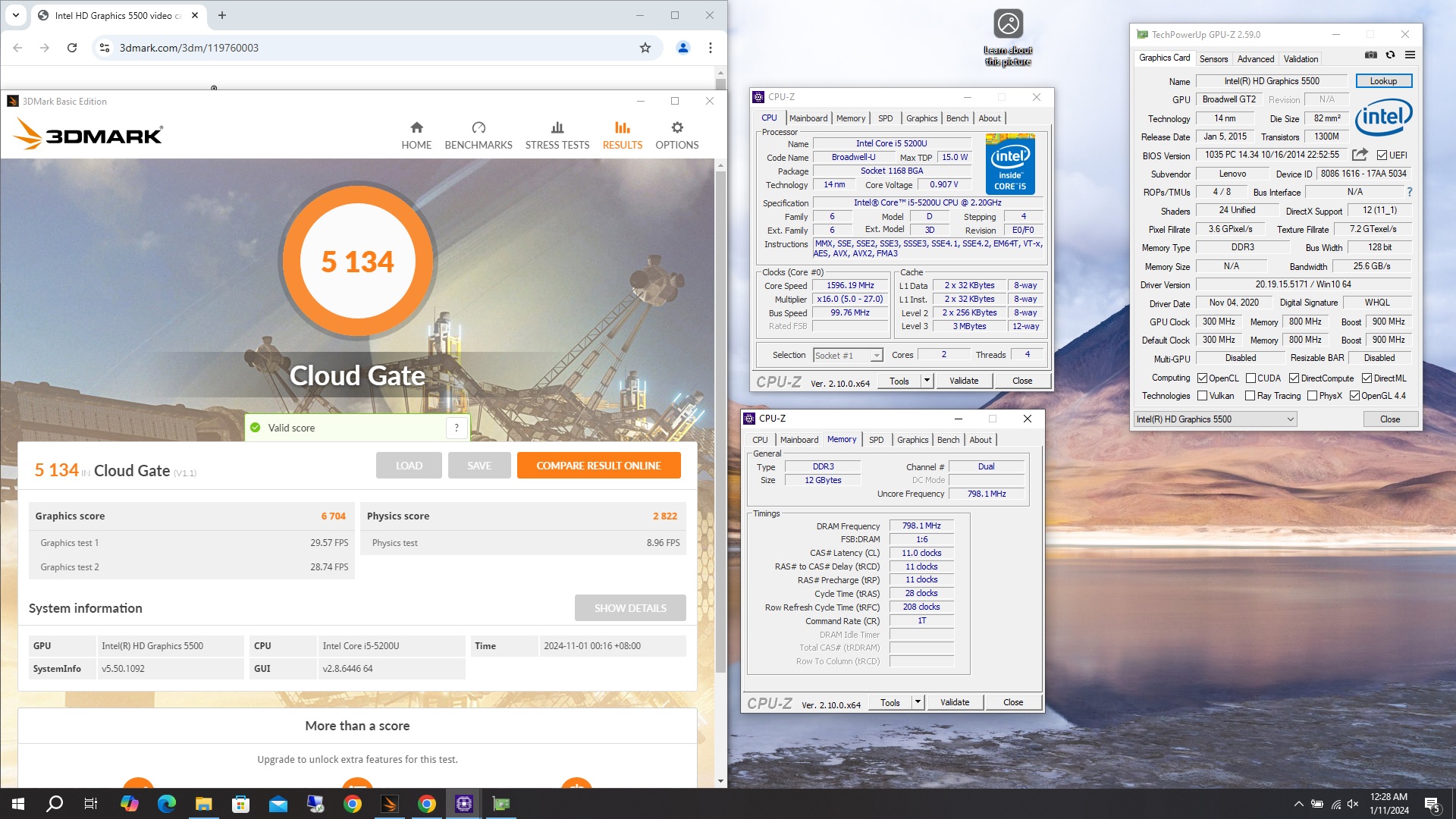The image size is (1456, 819).
Task: Open a new Chrome tab
Action: [222, 15]
